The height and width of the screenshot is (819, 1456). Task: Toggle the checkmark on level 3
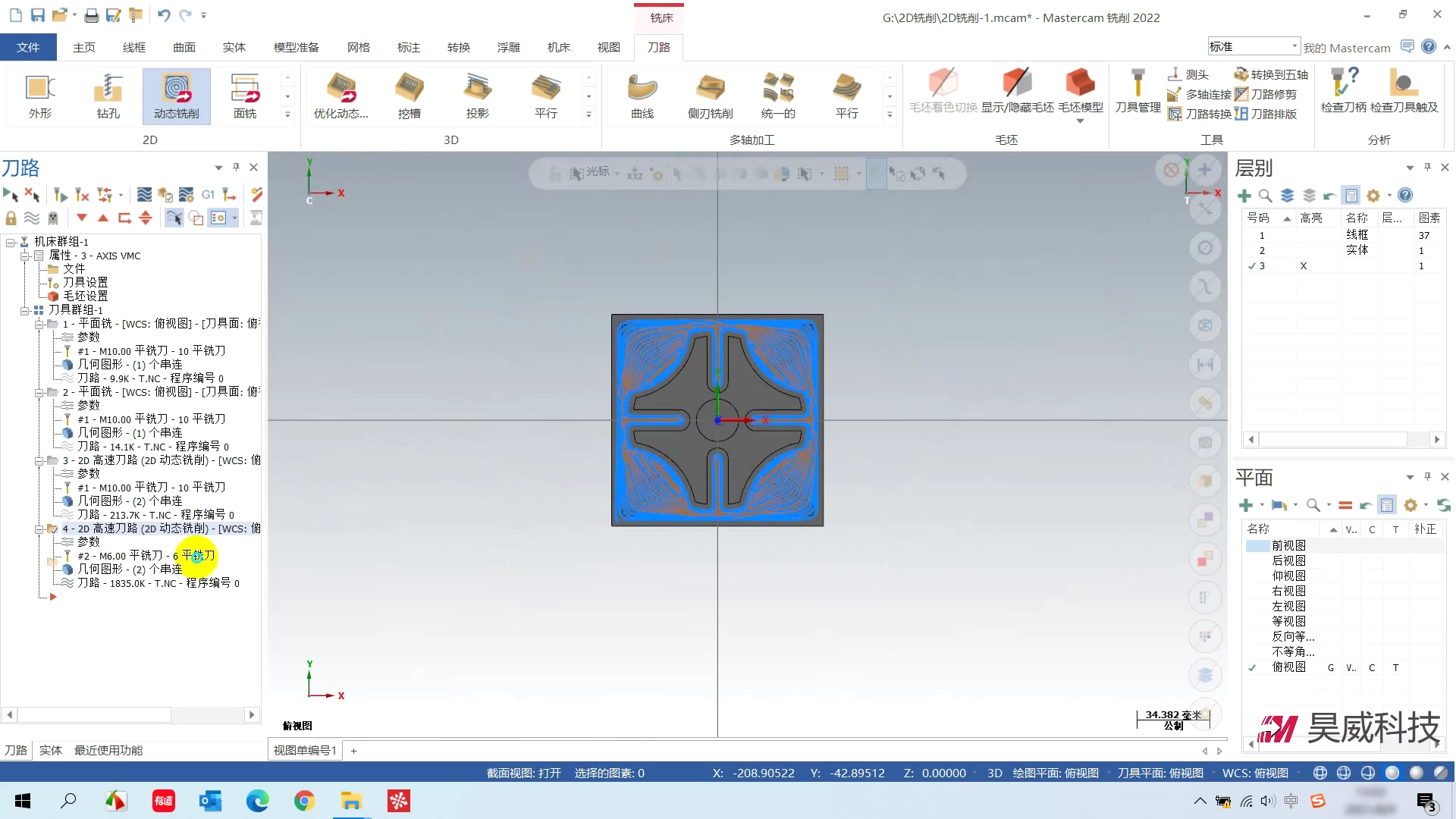pos(1252,266)
